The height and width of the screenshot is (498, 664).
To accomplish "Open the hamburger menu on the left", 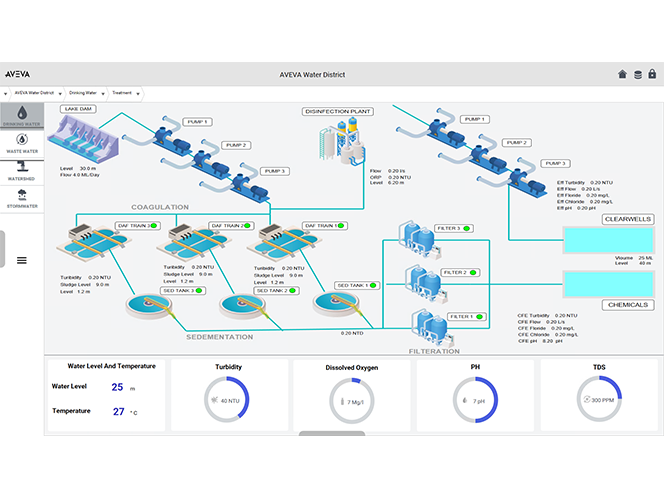I will (x=21, y=260).
